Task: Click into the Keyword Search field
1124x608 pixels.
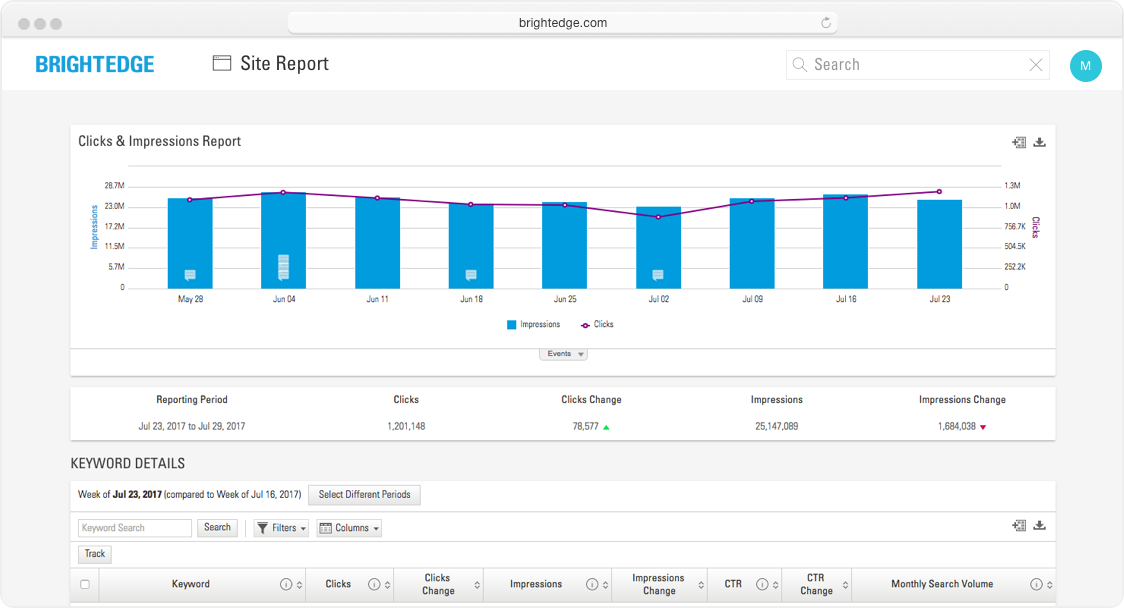Action: pyautogui.click(x=135, y=528)
